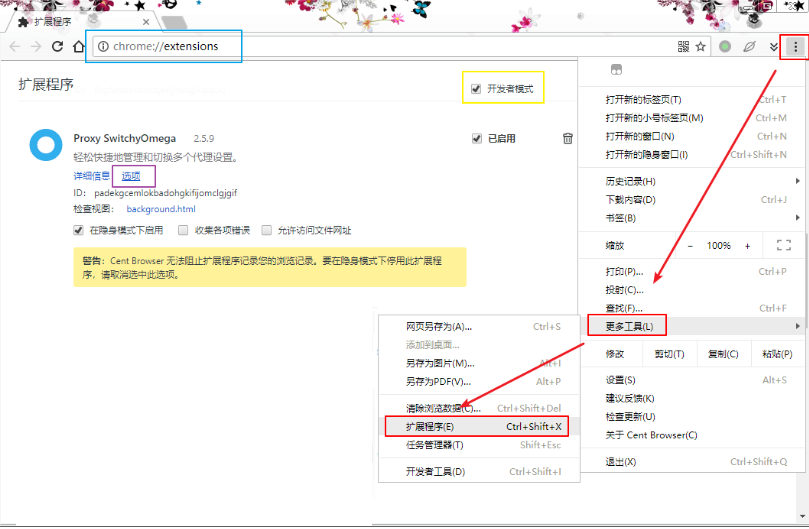Select 另存为图片(M)... in submenu
This screenshot has width=809, height=529.
point(479,363)
